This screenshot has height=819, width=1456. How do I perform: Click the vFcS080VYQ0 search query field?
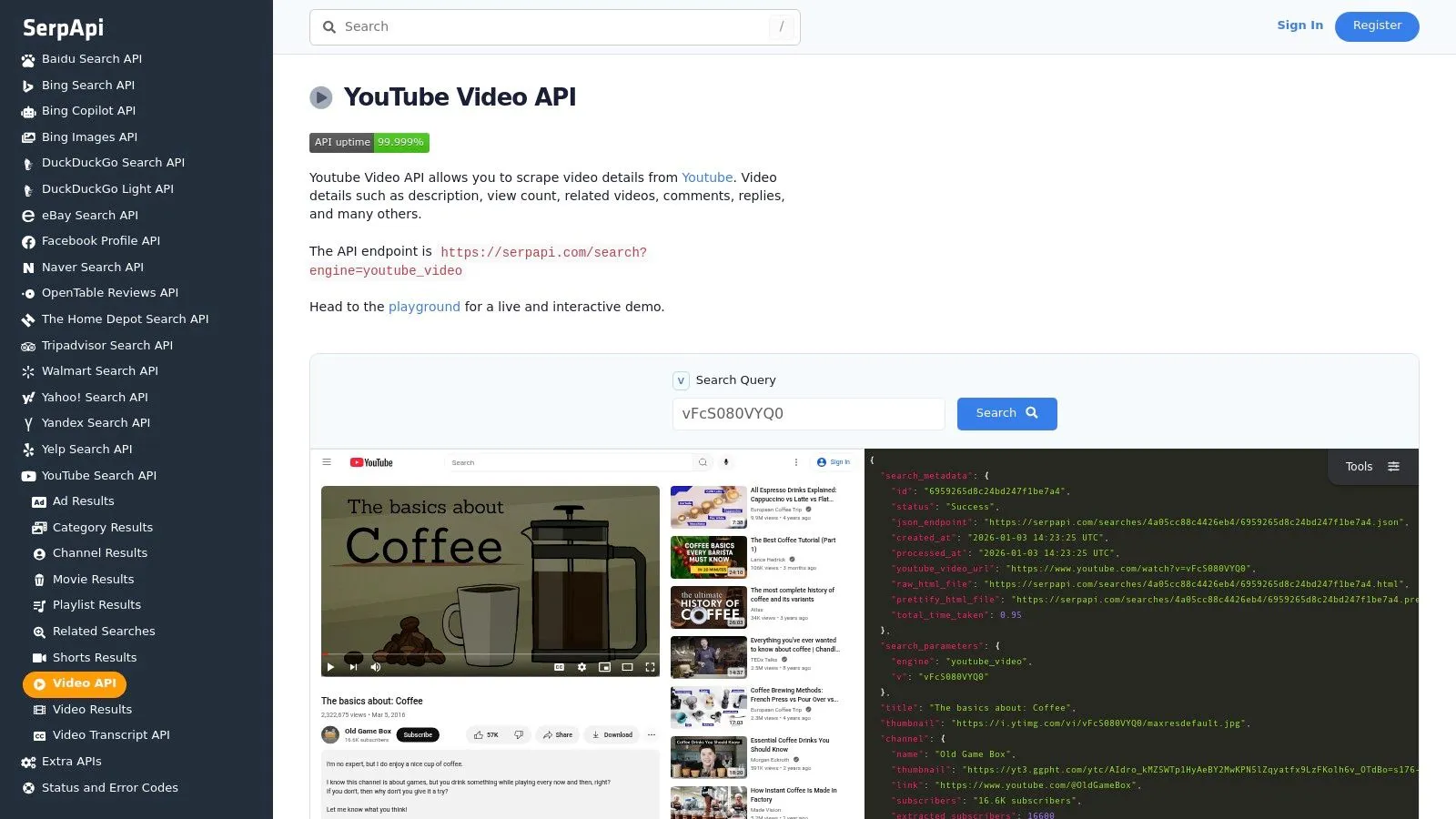pos(808,414)
